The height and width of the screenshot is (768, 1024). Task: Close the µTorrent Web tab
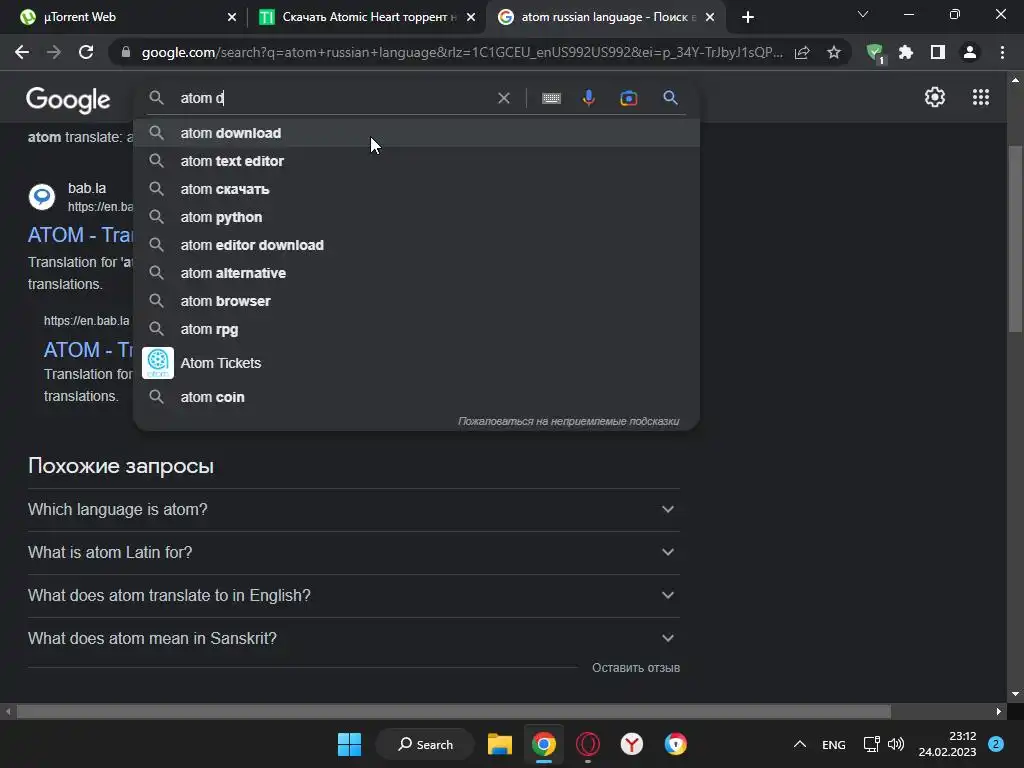[231, 17]
